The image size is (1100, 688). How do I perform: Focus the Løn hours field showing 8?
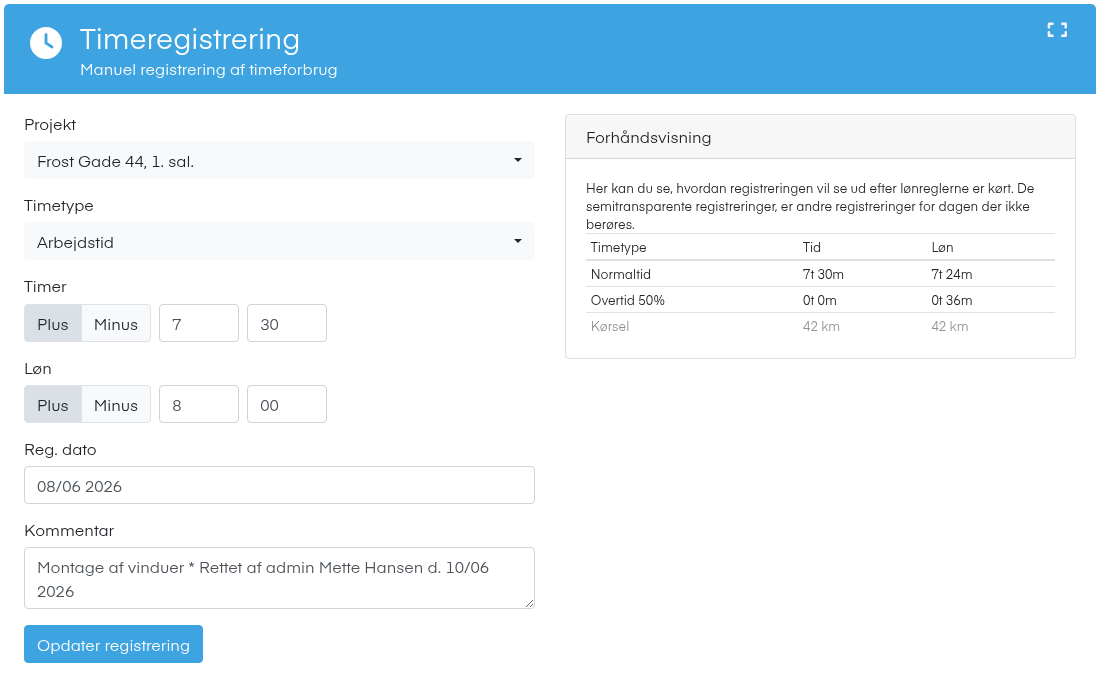pos(199,405)
